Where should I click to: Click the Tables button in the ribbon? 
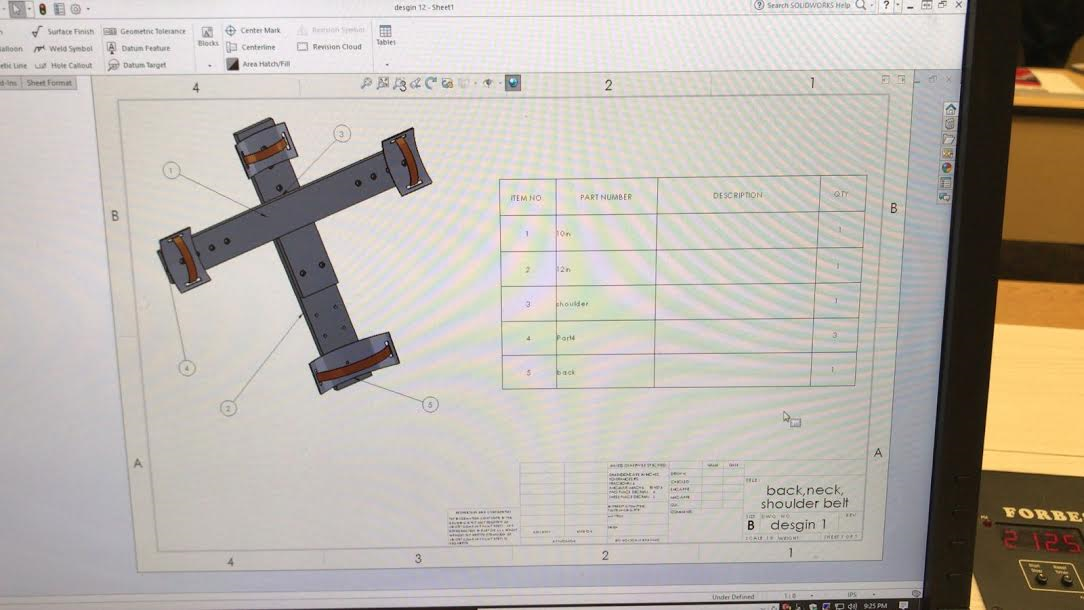click(385, 35)
